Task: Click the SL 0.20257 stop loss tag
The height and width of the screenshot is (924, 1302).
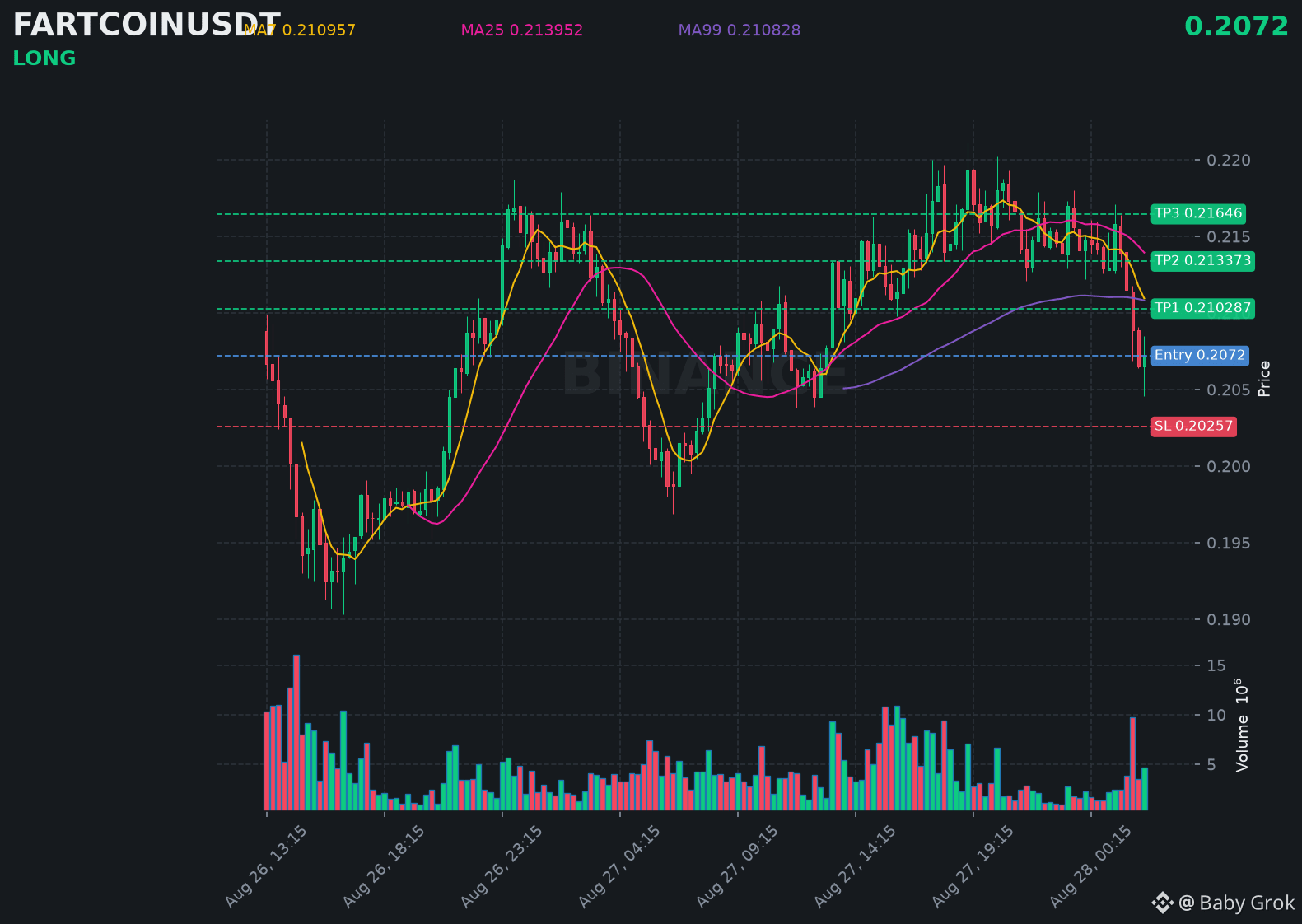Action: (x=1193, y=426)
